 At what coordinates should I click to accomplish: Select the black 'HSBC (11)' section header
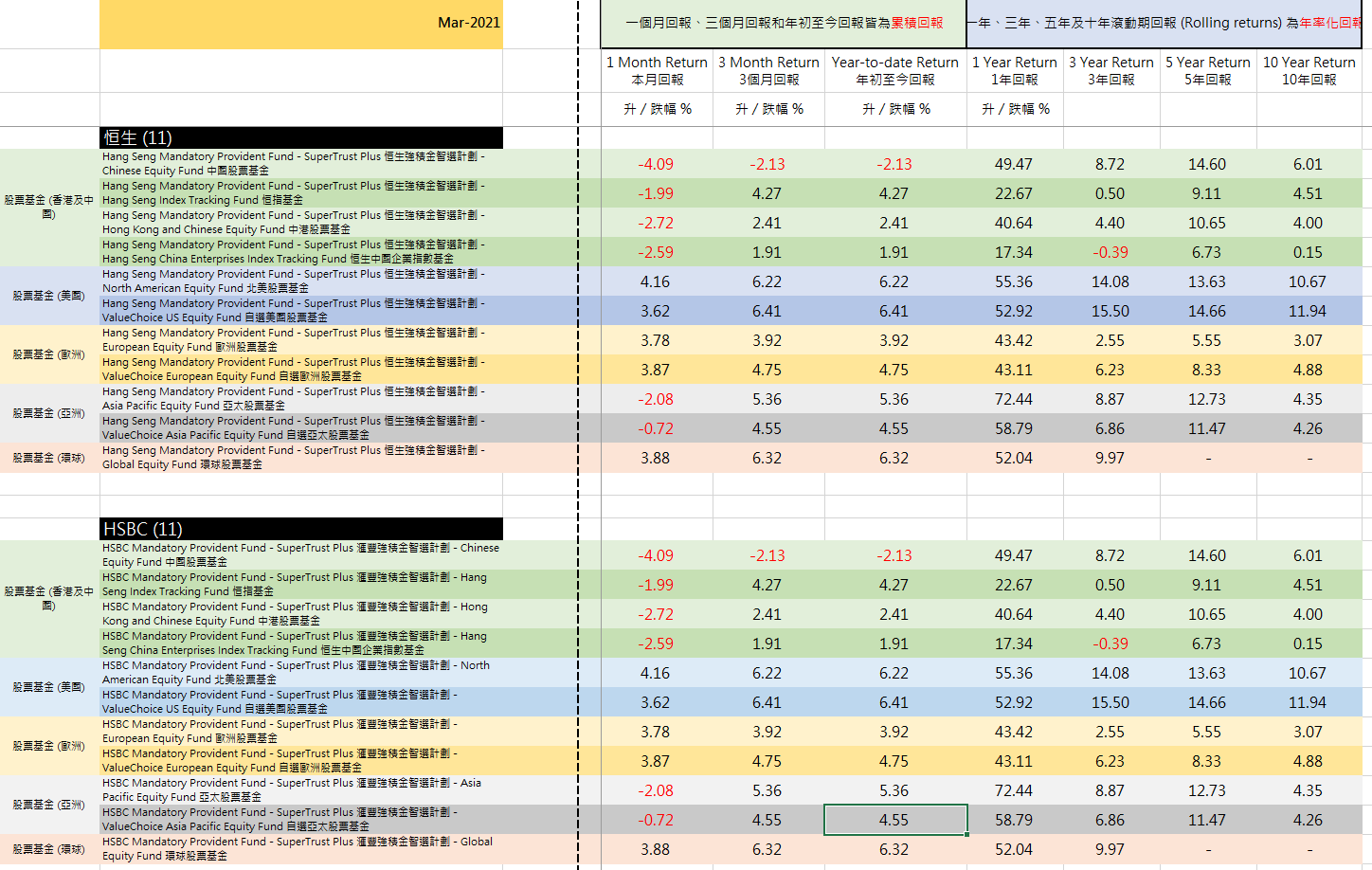click(x=301, y=529)
